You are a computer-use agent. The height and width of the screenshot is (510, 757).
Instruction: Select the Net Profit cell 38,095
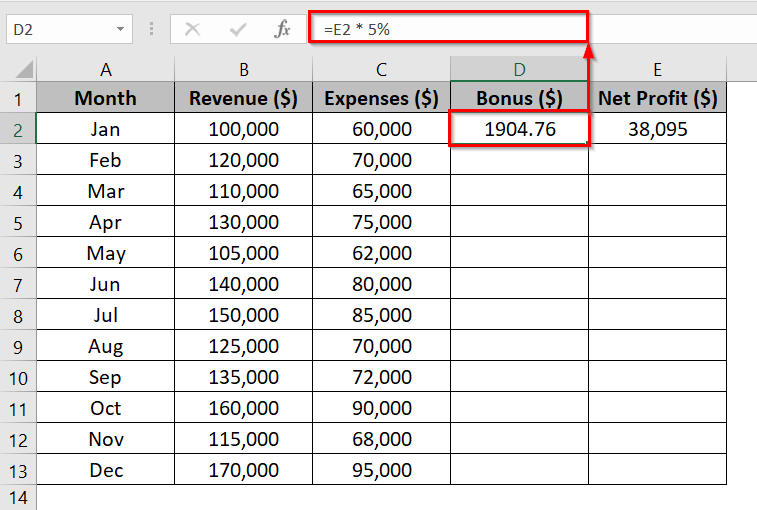point(658,129)
